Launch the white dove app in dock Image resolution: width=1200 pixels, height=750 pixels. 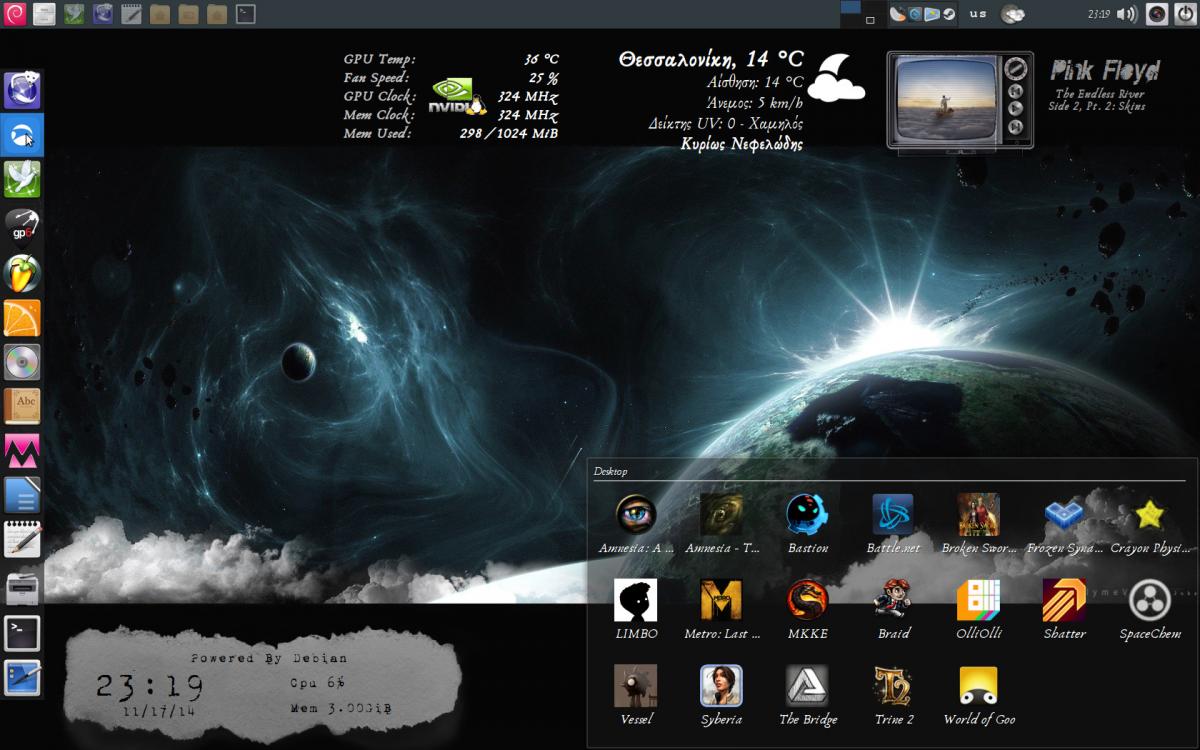click(22, 180)
